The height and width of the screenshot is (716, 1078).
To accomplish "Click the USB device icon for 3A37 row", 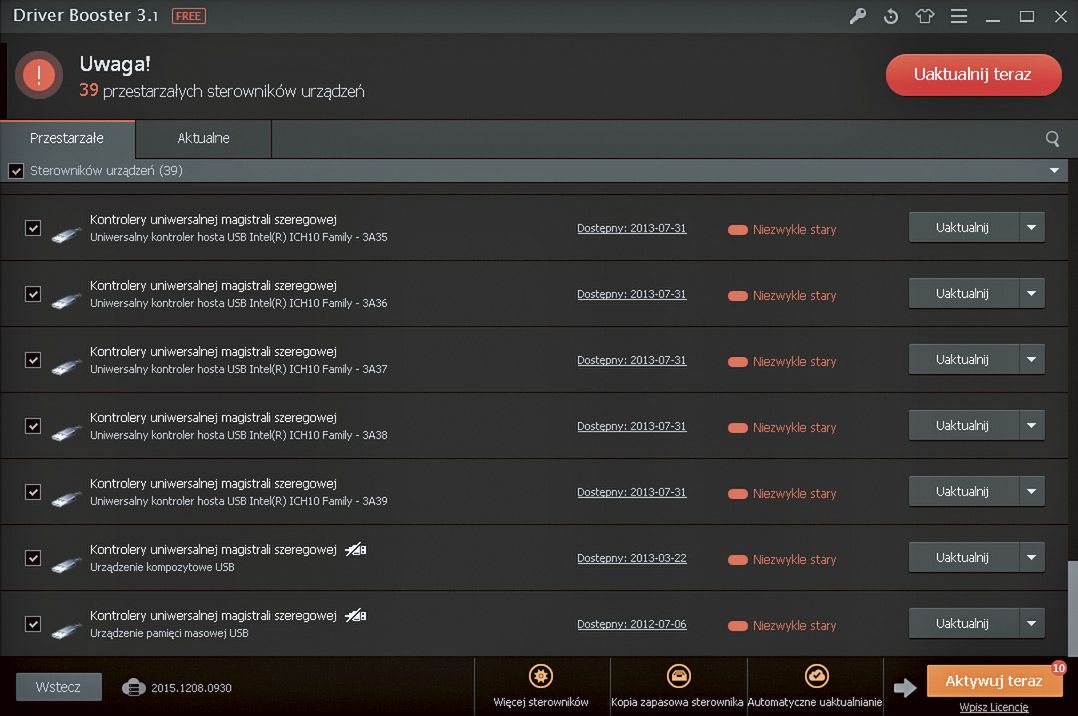I will click(x=66, y=366).
